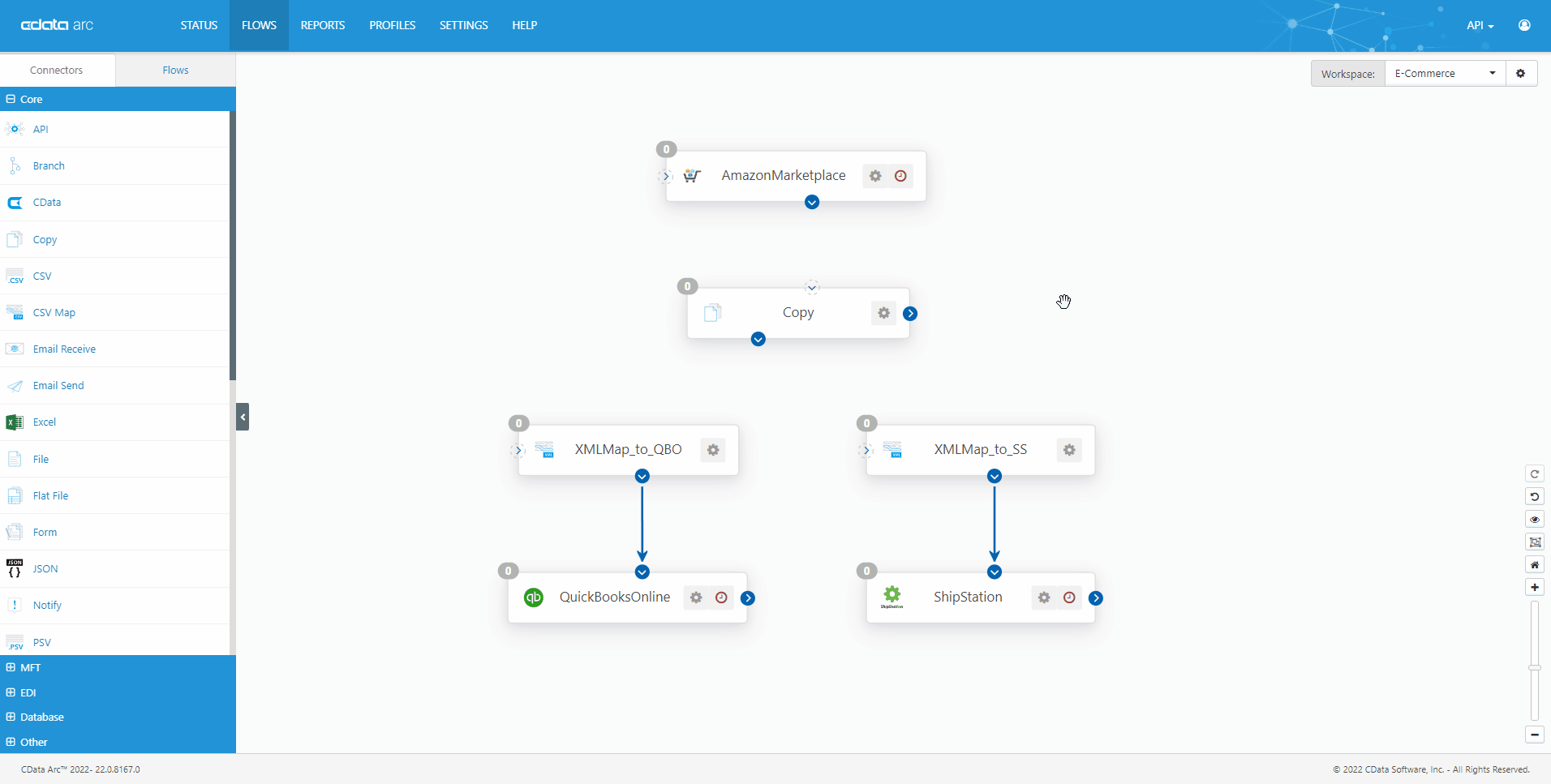Viewport: 1551px width, 784px height.
Task: Select the Email Send connector
Action: pyautogui.click(x=114, y=386)
